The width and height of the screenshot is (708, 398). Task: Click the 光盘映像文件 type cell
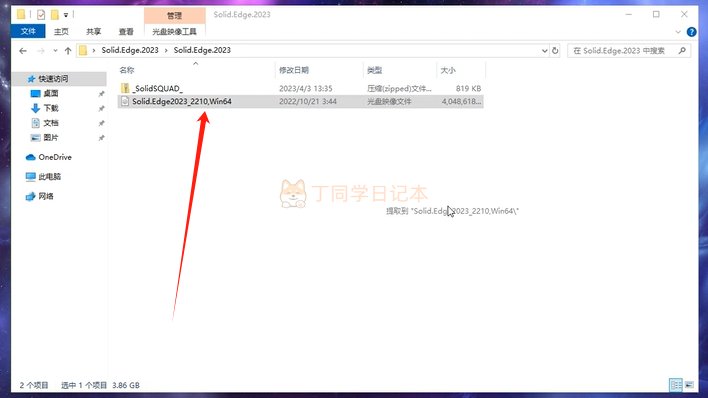389,101
